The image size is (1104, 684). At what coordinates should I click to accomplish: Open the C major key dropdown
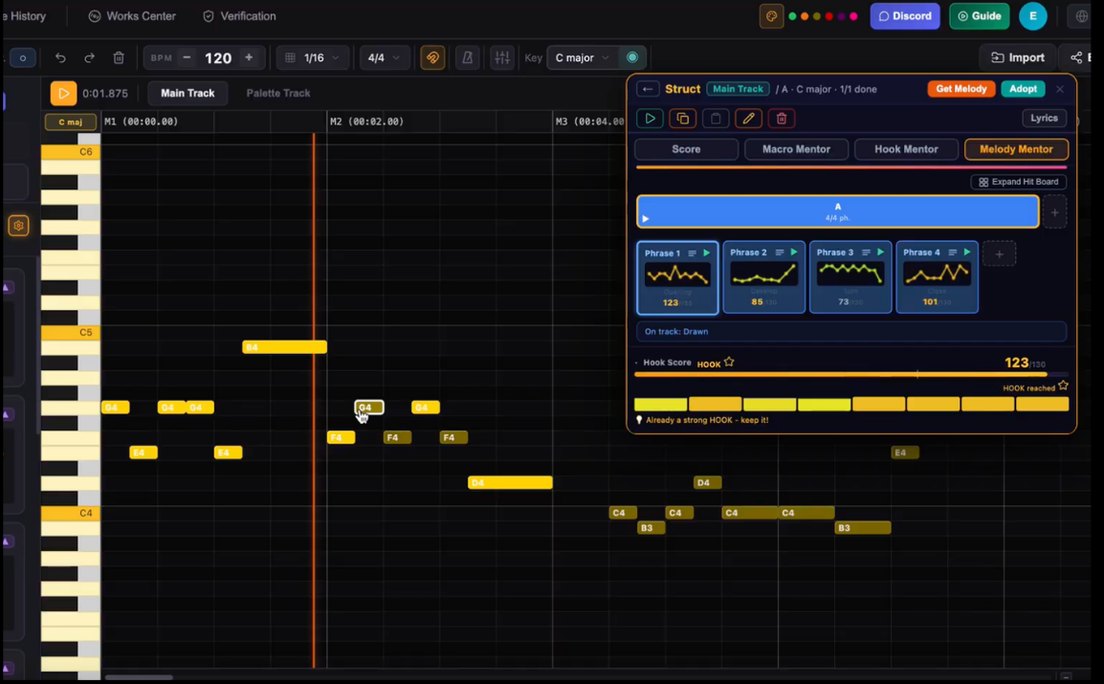coord(582,58)
